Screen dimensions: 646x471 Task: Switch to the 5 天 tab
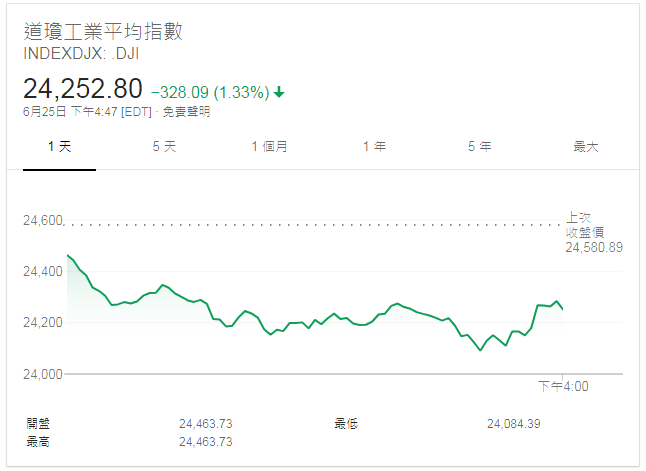pos(164,147)
